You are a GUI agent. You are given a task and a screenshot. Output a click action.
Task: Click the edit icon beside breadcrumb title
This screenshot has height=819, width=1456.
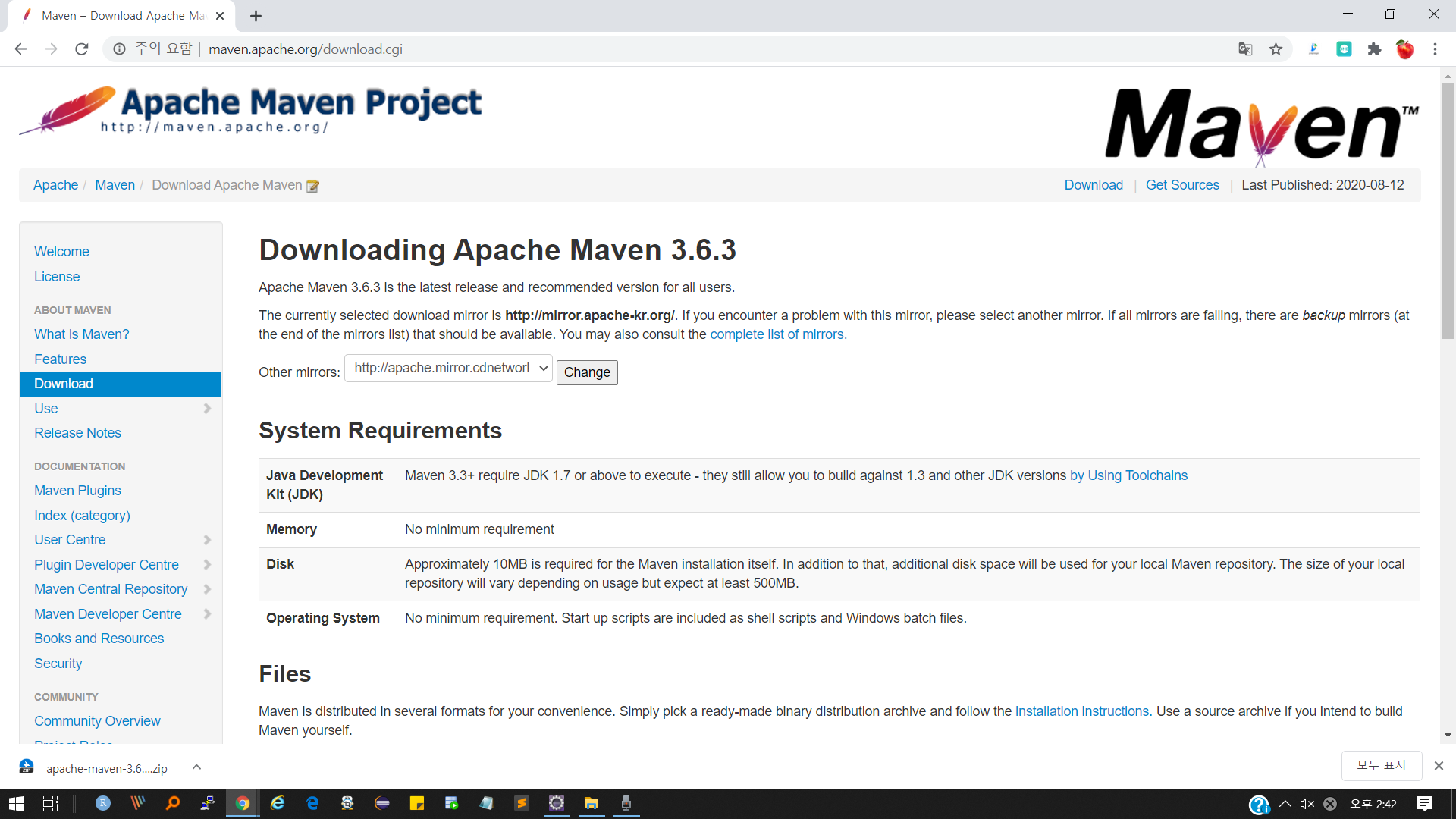312,186
